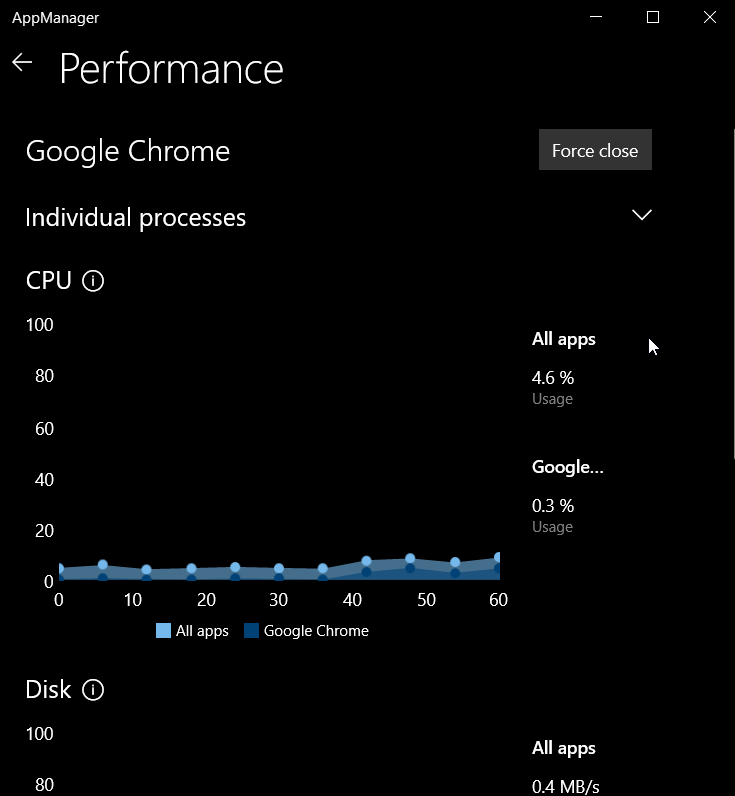Close the AppManager window

pyautogui.click(x=709, y=18)
